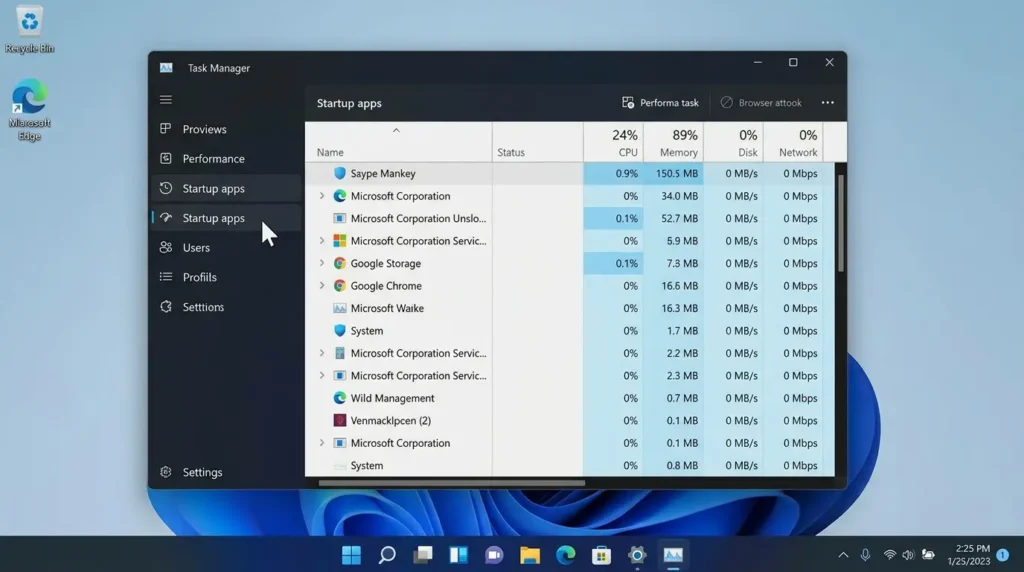Viewport: 1024px width, 572px height.
Task: Open the hamburger navigation menu
Action: (166, 99)
